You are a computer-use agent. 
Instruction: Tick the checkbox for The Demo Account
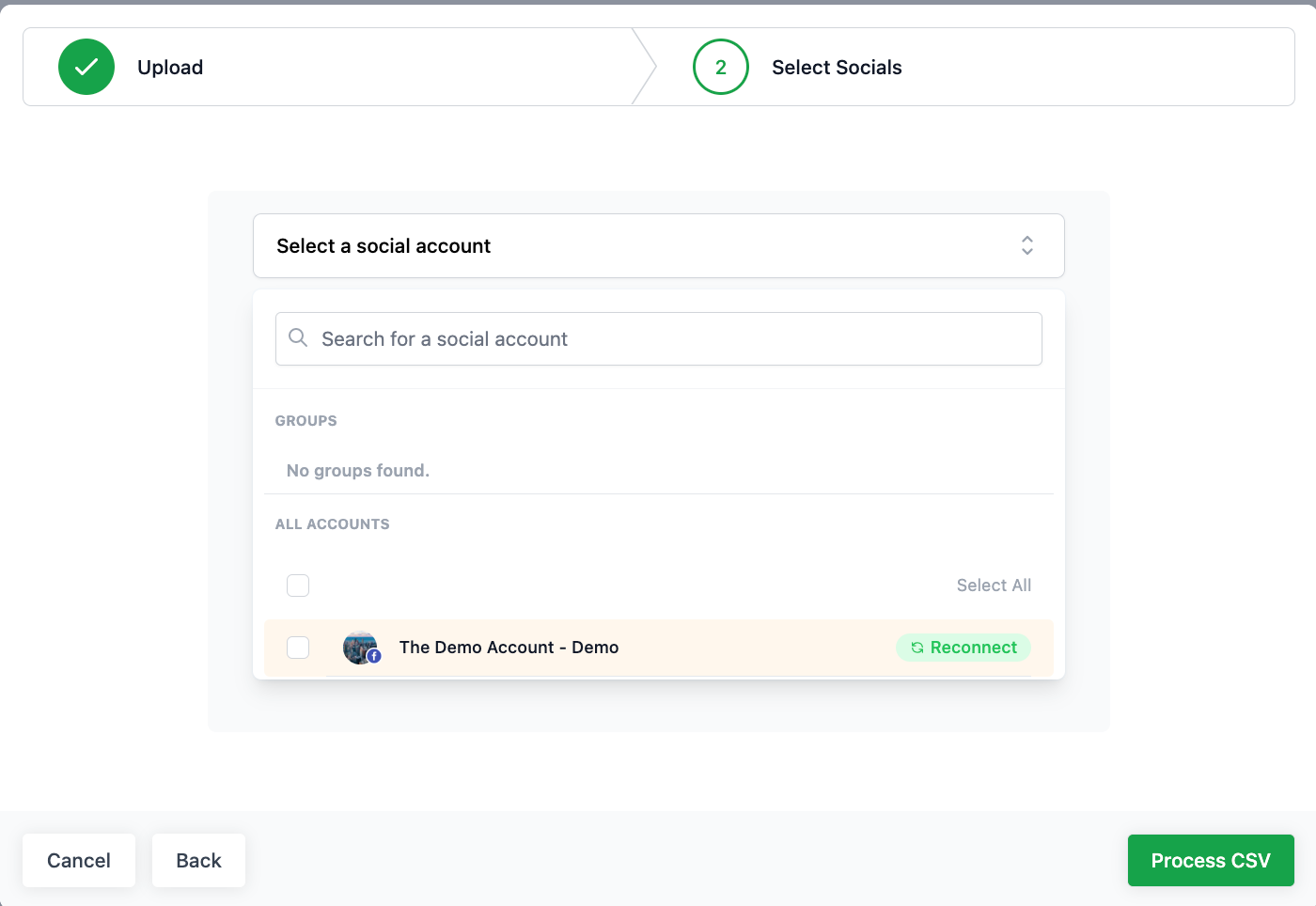tap(298, 648)
